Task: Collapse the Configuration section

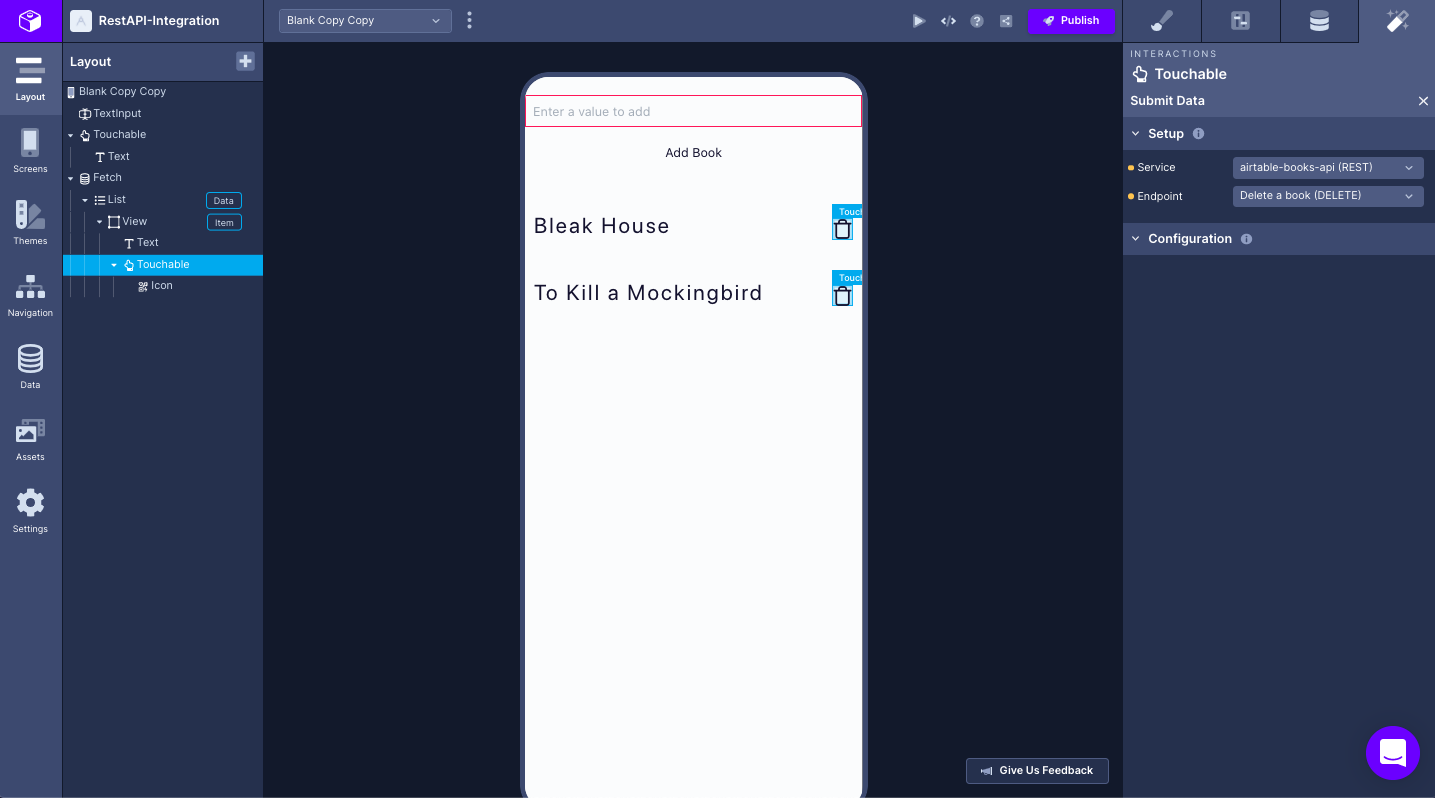Action: (x=1136, y=239)
